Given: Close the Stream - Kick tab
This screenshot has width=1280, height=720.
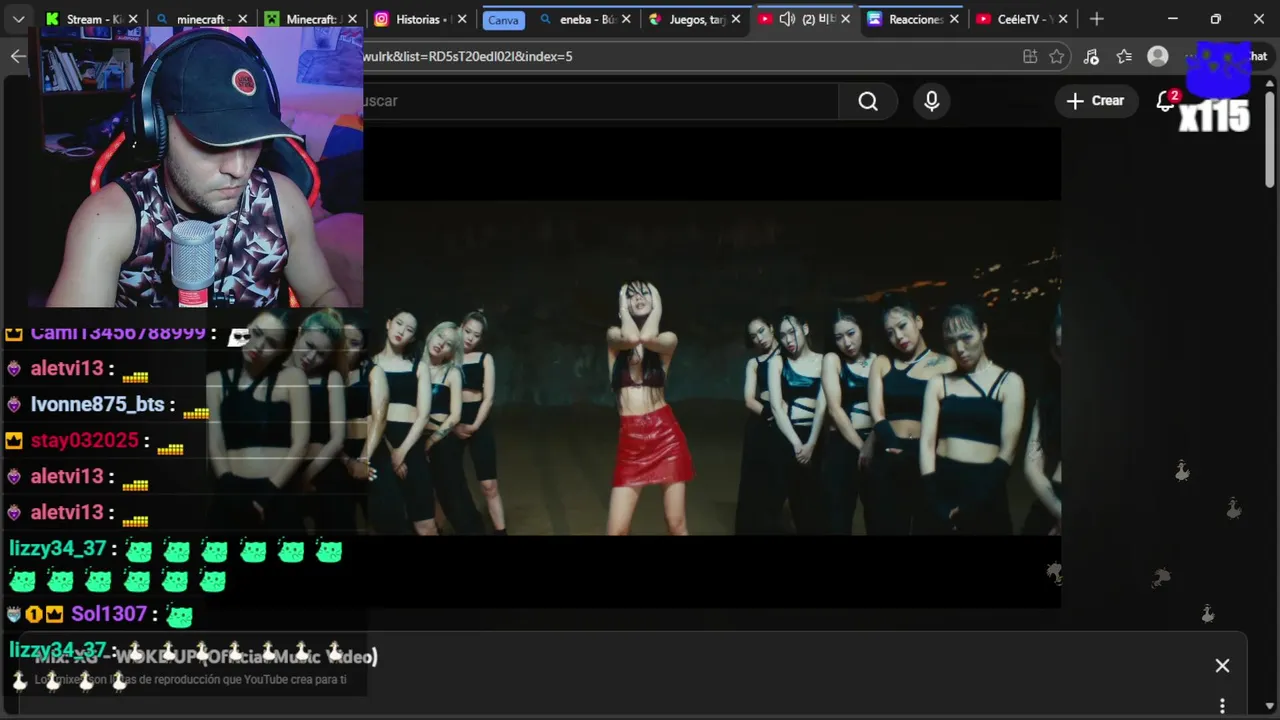Looking at the screenshot, I should pyautogui.click(x=133, y=19).
